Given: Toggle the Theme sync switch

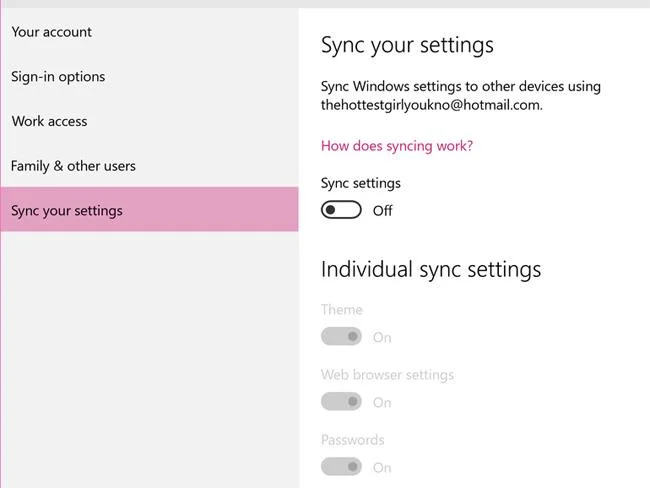Looking at the screenshot, I should 341,336.
